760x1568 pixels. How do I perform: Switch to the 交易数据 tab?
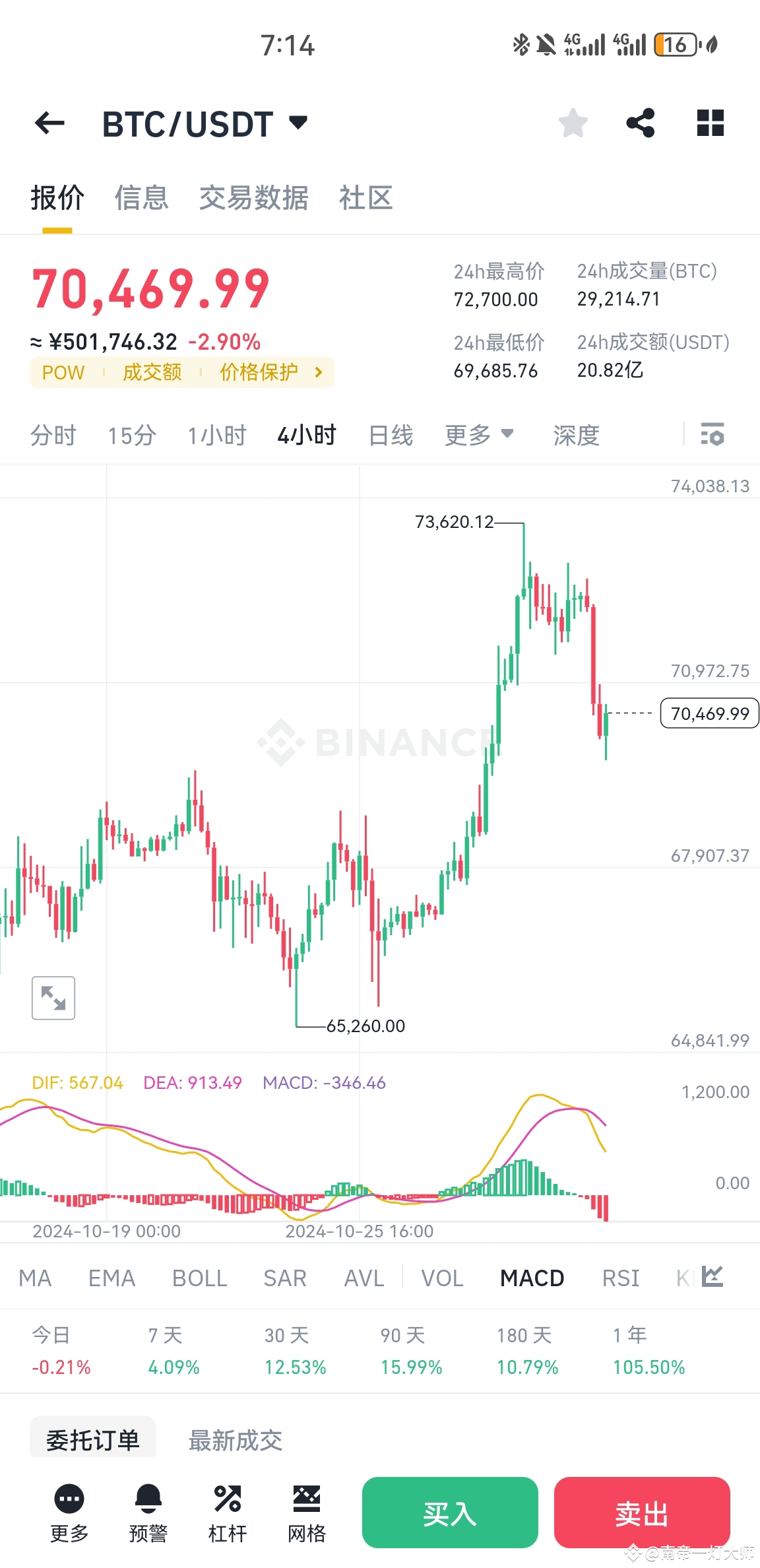[x=255, y=199]
